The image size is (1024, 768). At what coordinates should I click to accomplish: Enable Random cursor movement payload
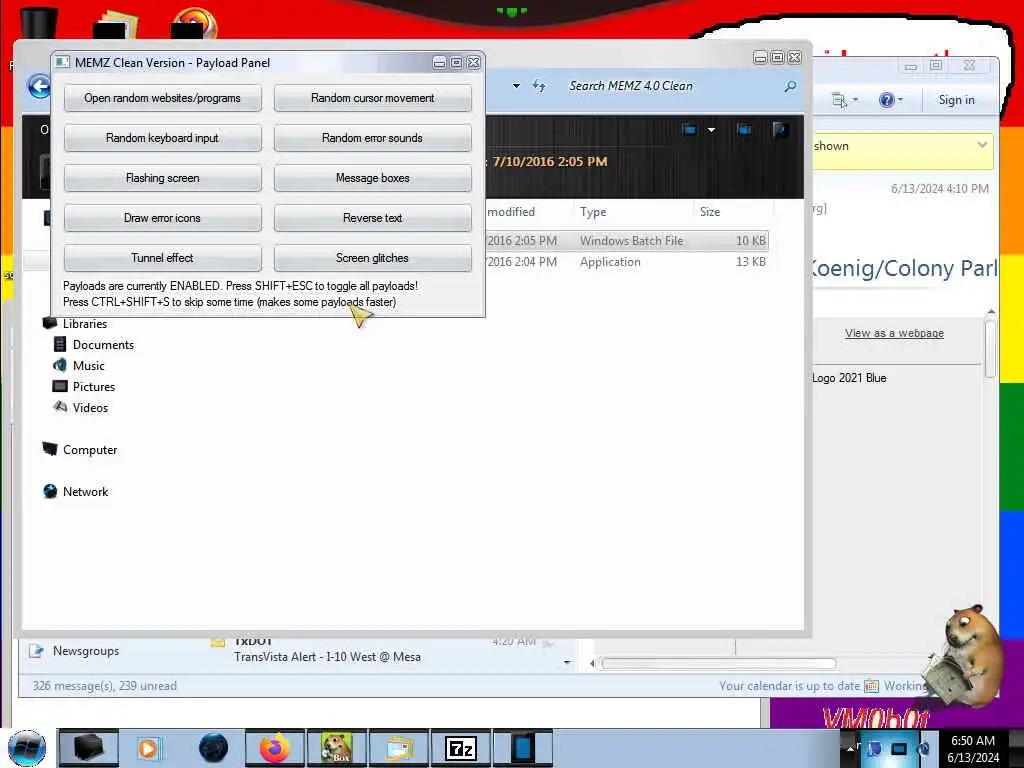pos(372,98)
